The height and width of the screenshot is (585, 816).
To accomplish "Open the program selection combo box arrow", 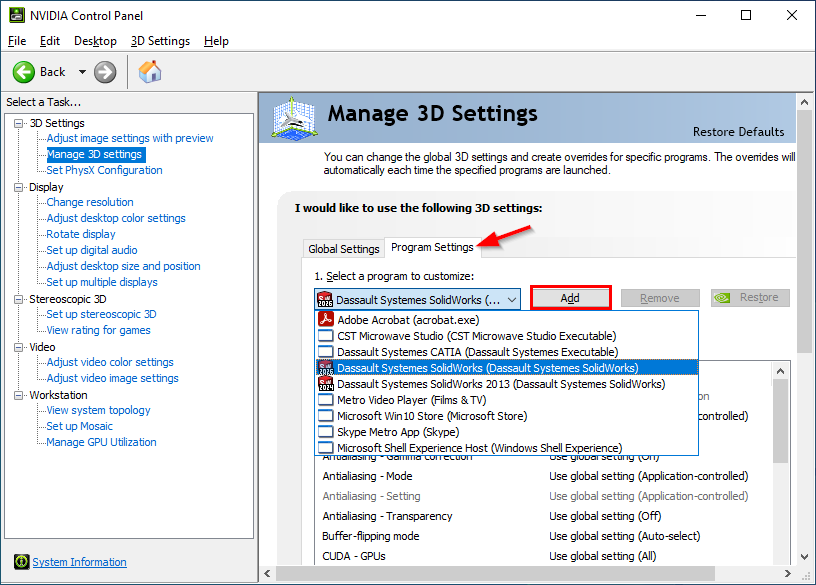I will tap(512, 300).
